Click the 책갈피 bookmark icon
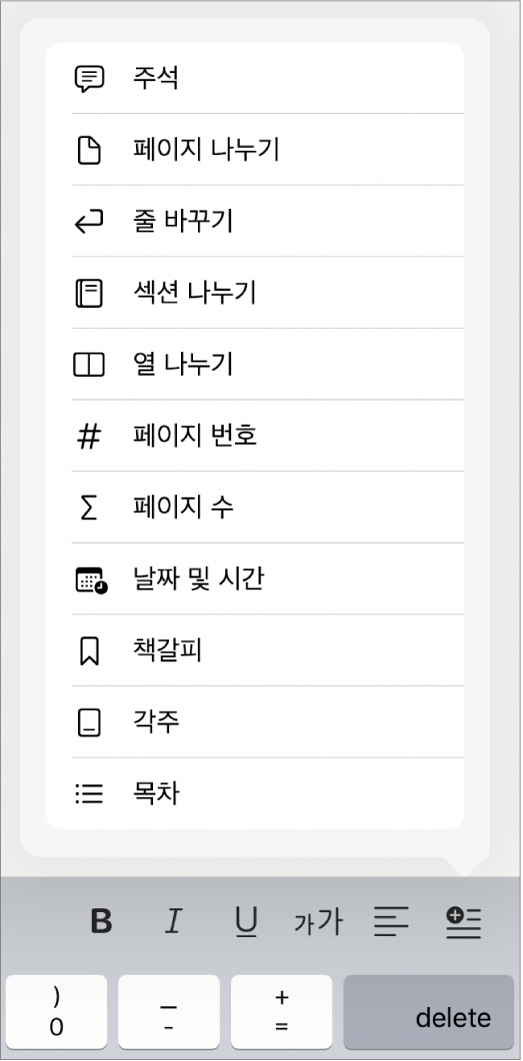Screen dimensions: 523x1061 pyautogui.click(x=89, y=651)
